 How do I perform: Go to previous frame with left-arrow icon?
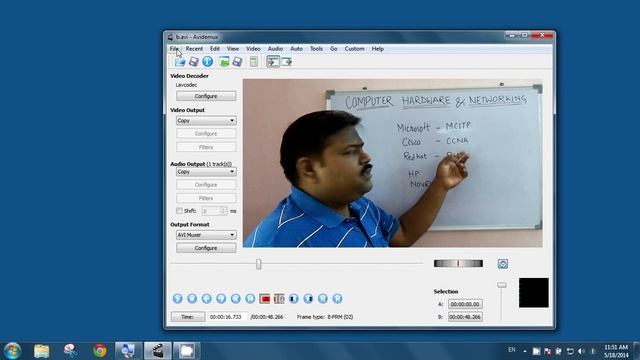pos(207,299)
